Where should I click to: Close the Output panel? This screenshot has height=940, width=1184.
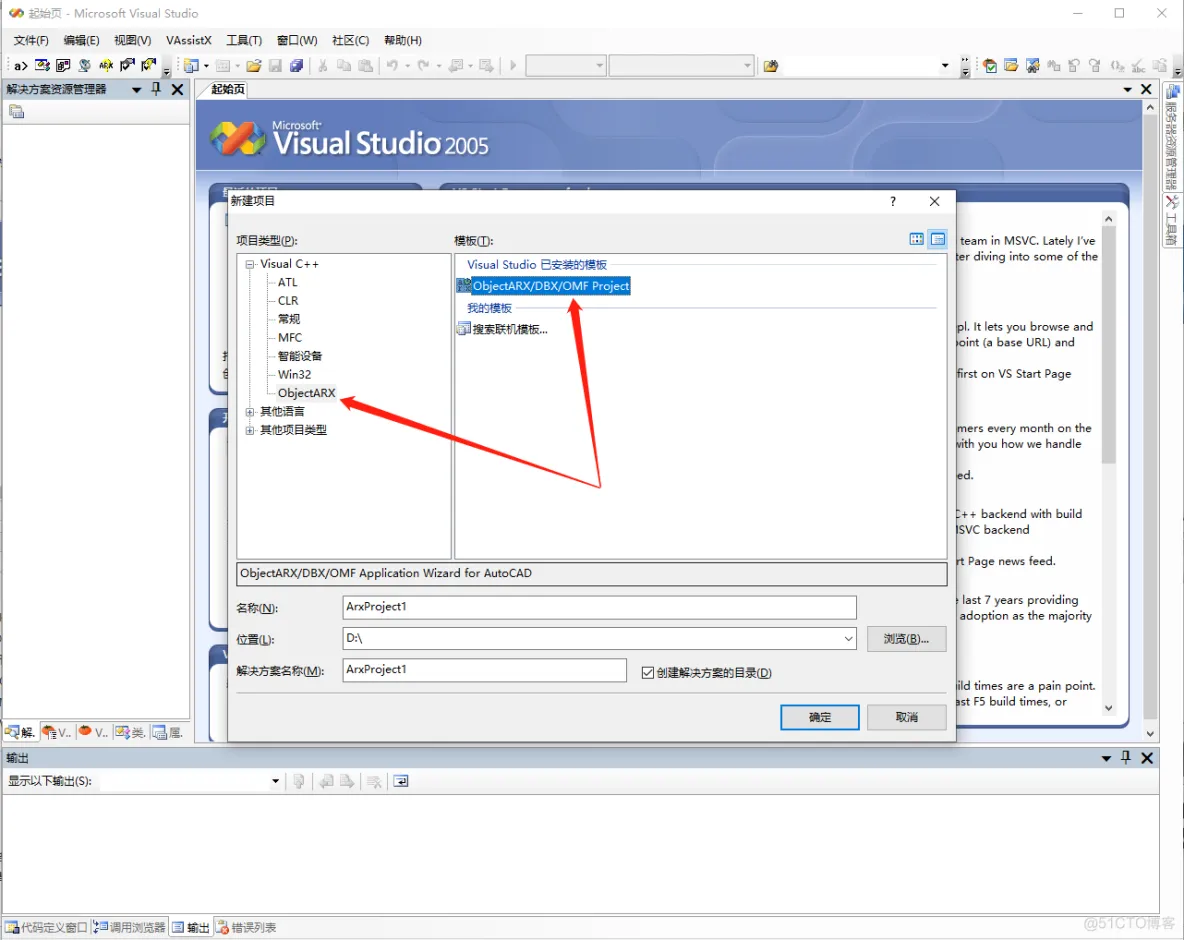point(1147,757)
